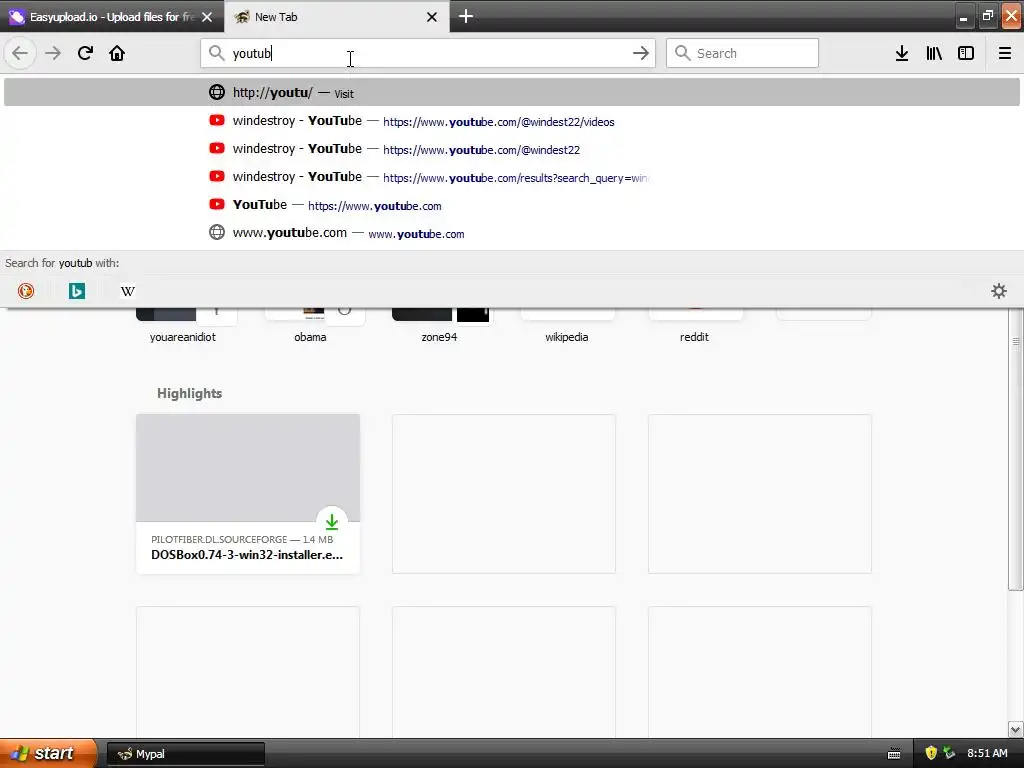Go back using the back arrow
Image resolution: width=1024 pixels, height=768 pixels.
click(x=20, y=53)
